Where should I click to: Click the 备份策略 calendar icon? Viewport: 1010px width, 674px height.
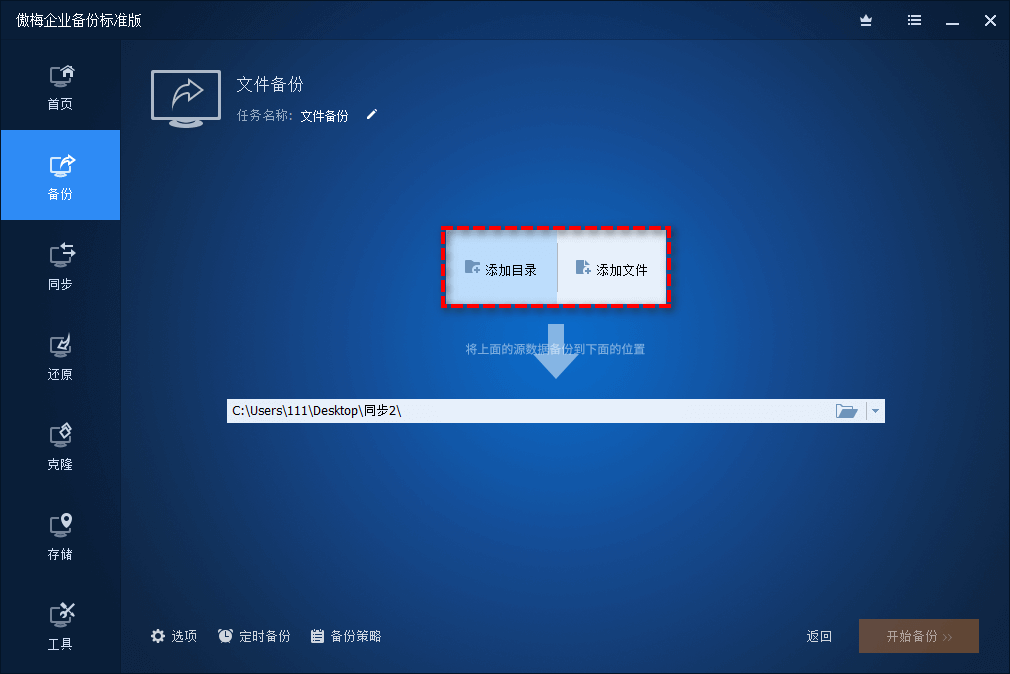tap(318, 636)
